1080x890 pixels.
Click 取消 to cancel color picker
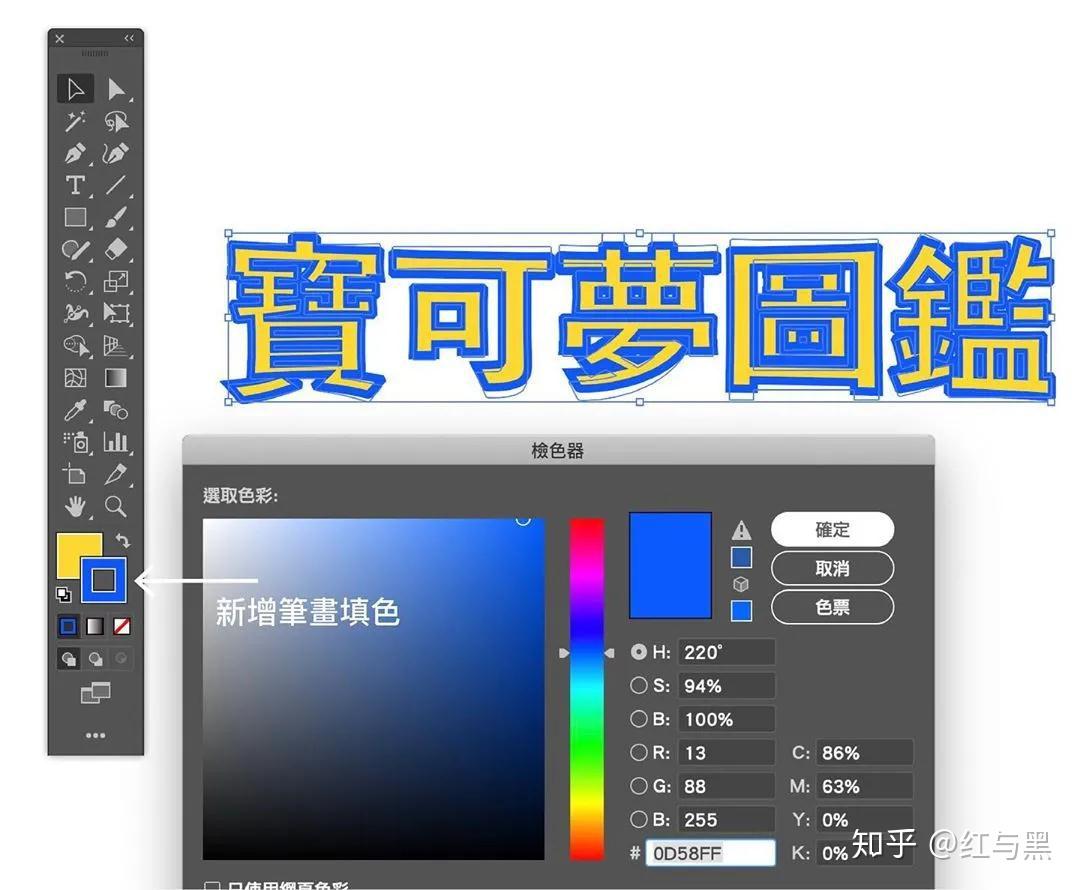[832, 568]
